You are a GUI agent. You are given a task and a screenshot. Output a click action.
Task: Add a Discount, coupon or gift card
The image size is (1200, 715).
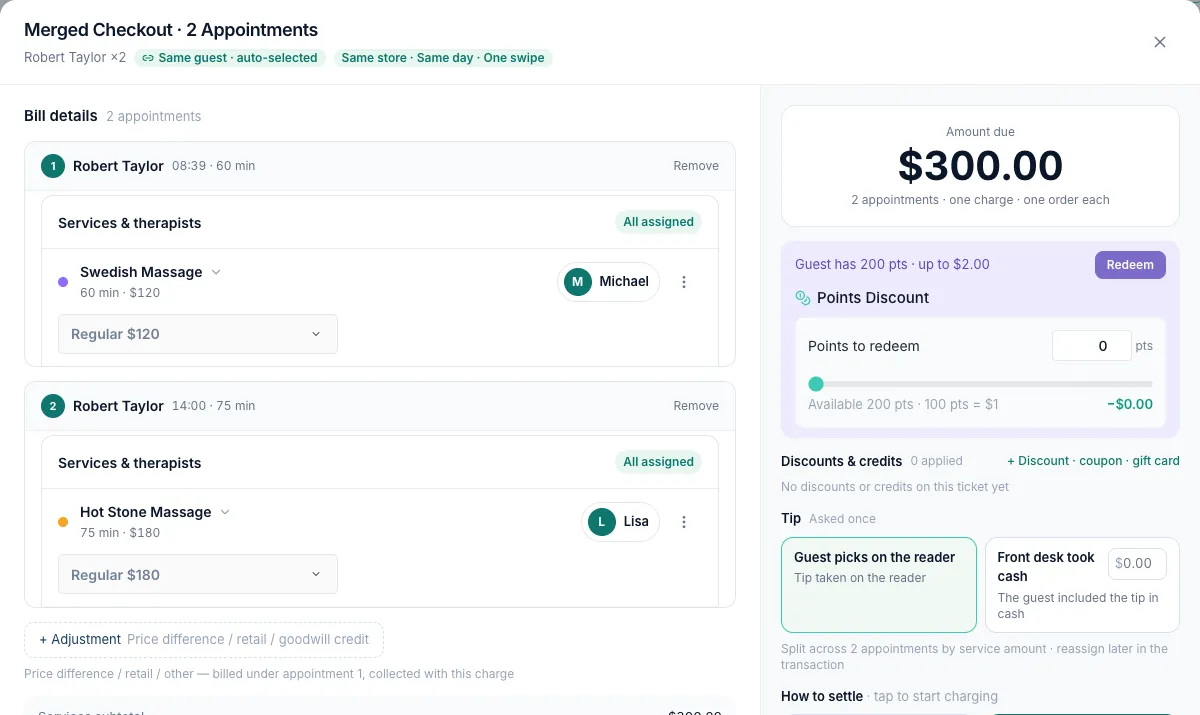coord(1093,461)
